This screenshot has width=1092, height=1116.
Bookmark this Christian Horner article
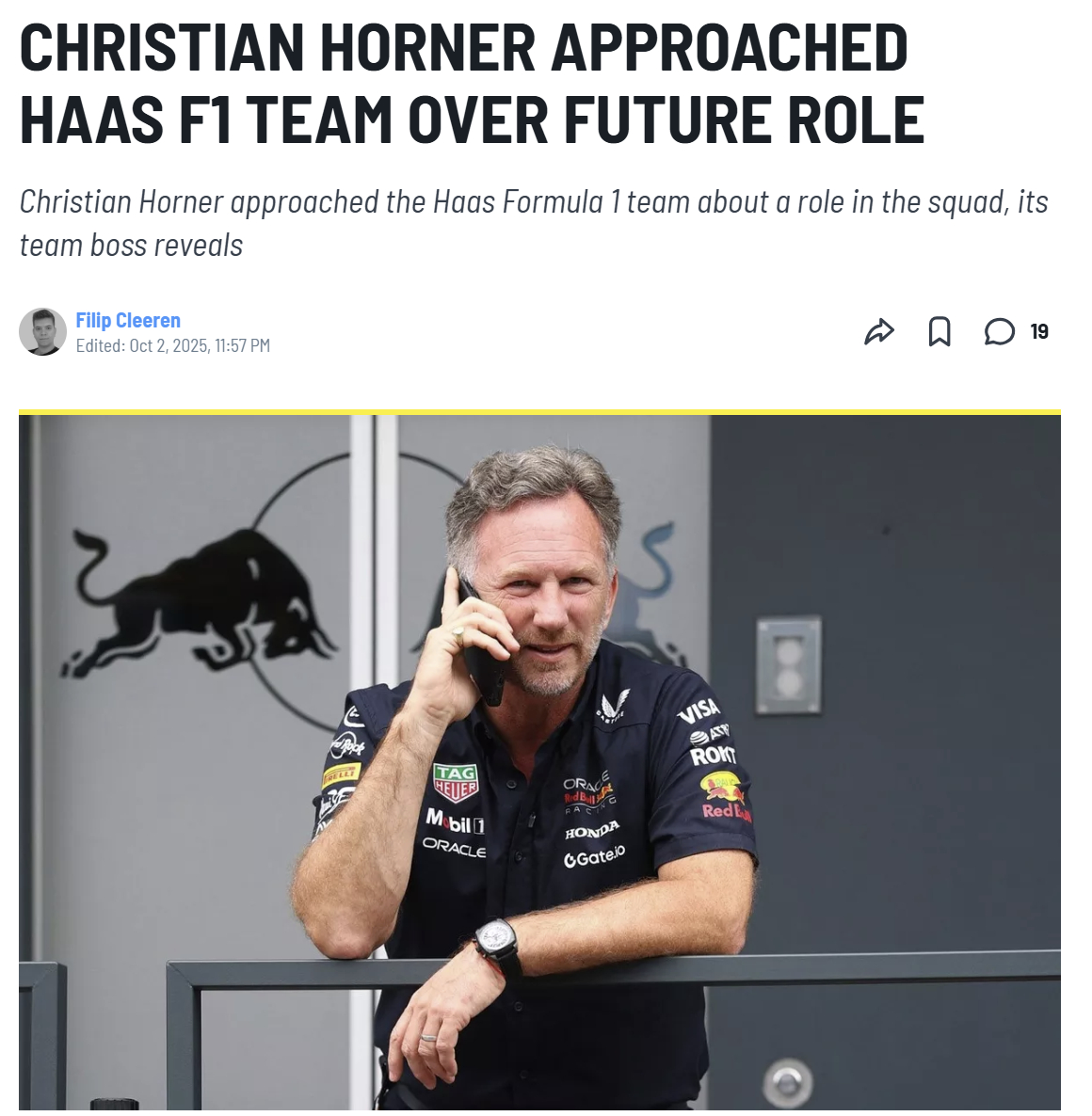939,331
